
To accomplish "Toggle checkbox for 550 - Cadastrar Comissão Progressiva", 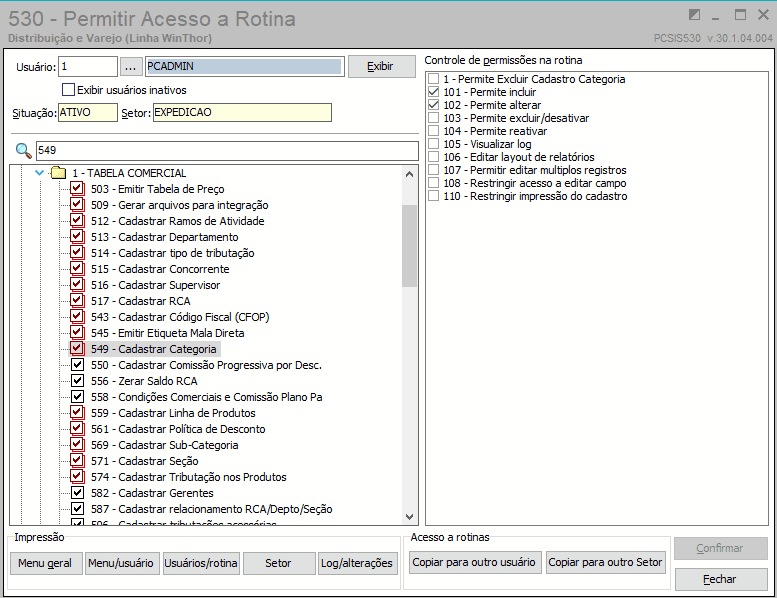I will tap(77, 365).
